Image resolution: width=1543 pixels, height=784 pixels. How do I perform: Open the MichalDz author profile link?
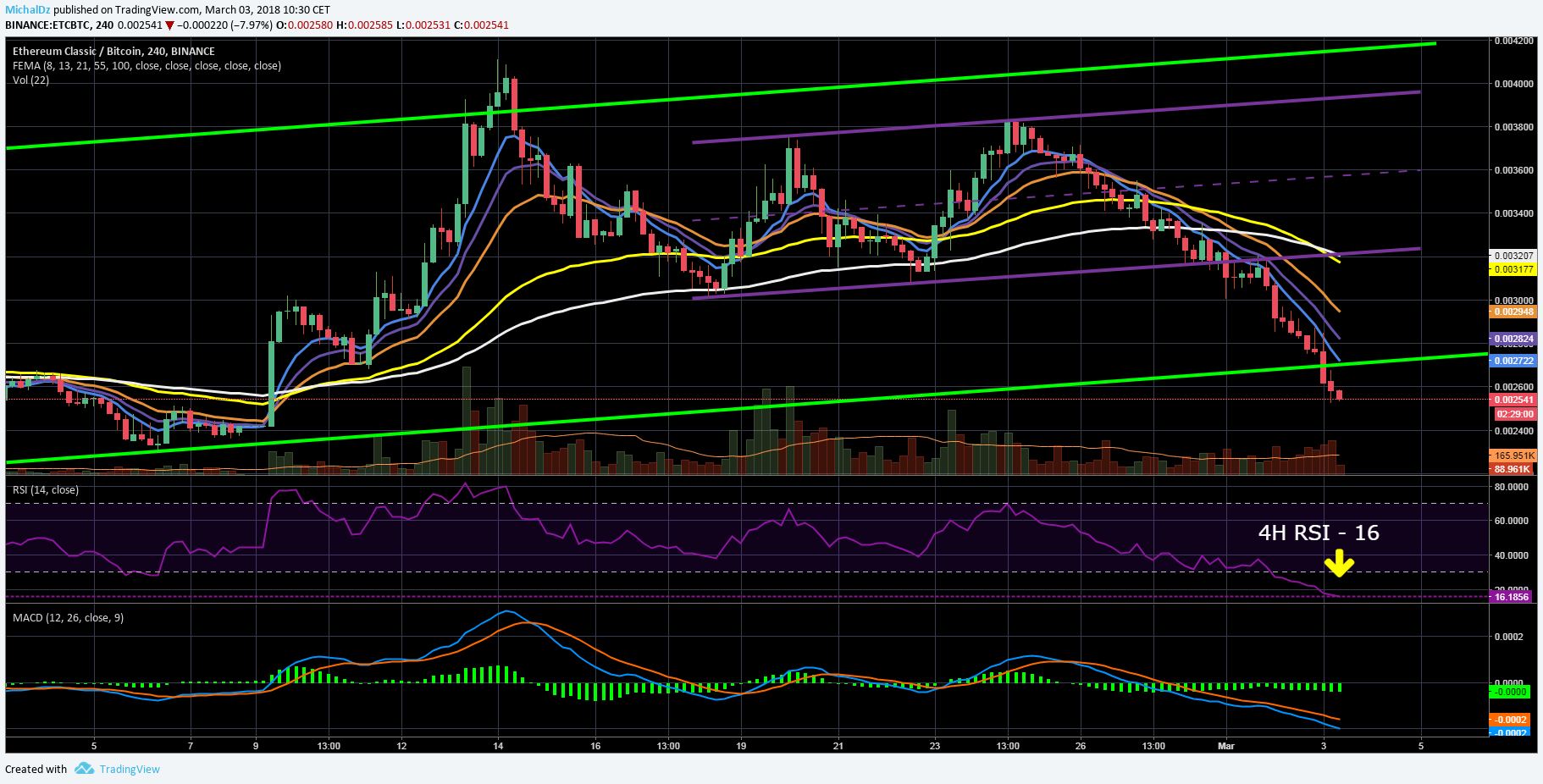(x=28, y=10)
